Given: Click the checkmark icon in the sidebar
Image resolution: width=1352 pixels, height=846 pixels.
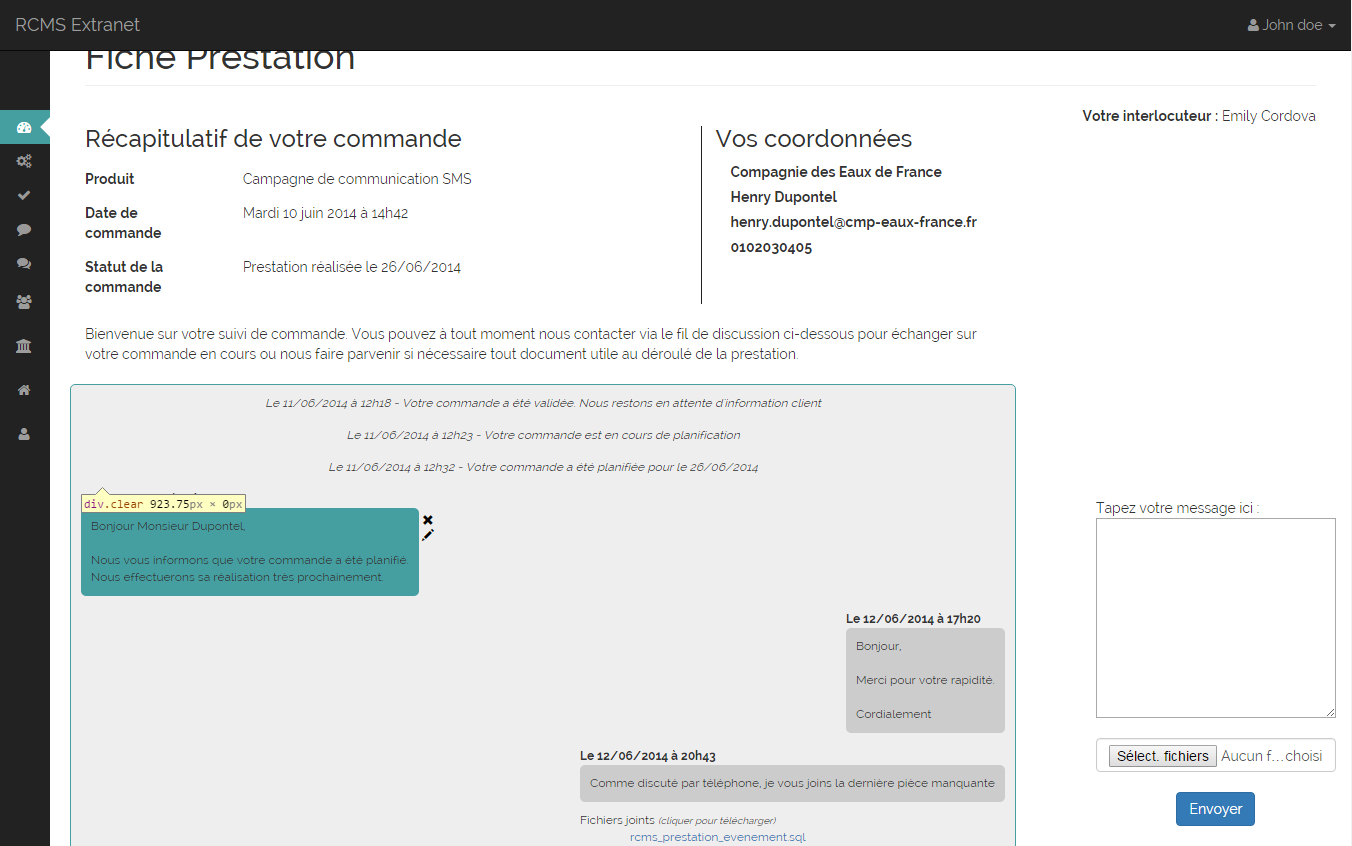Looking at the screenshot, I should click(x=24, y=195).
